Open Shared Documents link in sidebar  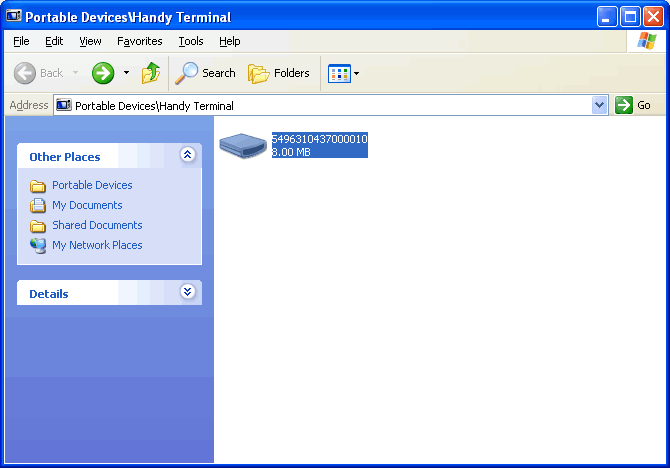point(97,225)
